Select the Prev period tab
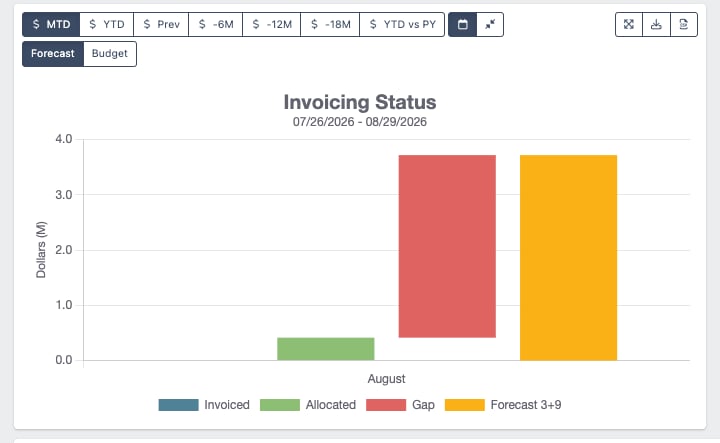The width and height of the screenshot is (720, 443). 161,24
